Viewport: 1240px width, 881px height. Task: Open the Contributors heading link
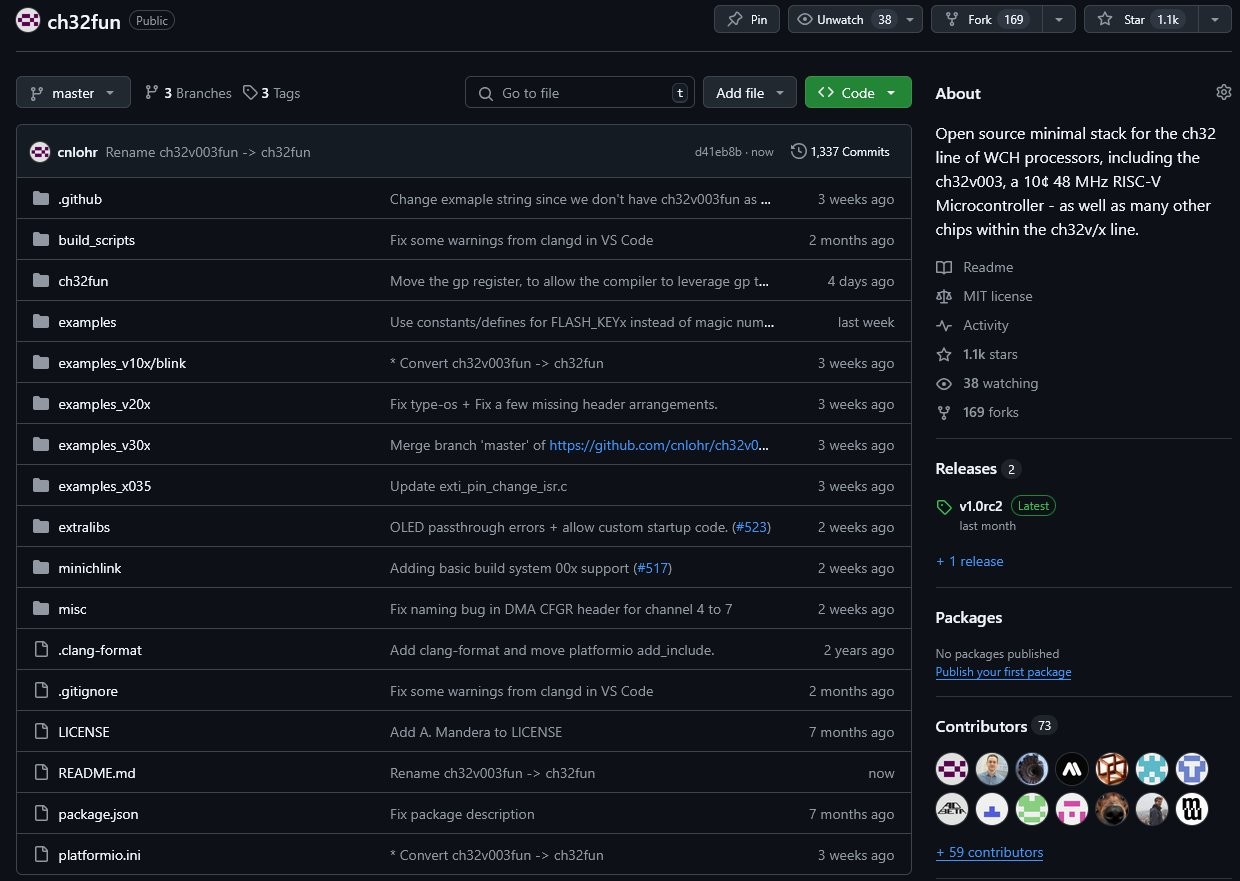pos(981,726)
